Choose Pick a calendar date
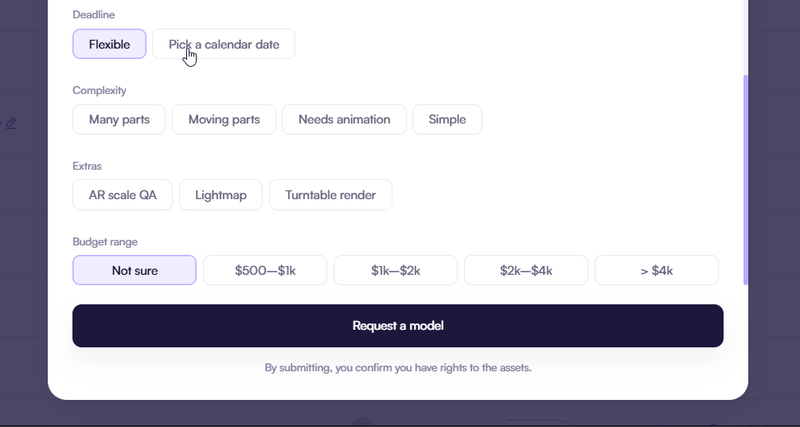Image resolution: width=800 pixels, height=427 pixels. pos(223,44)
